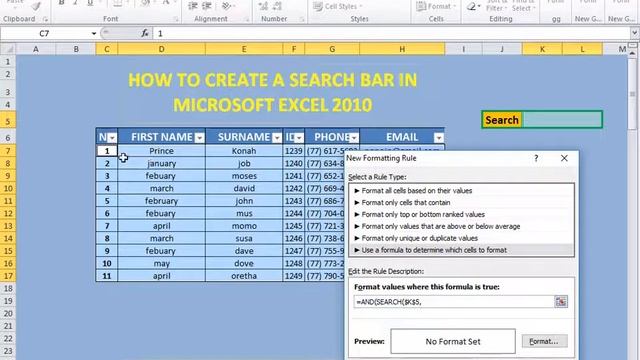Select row 20 header
Viewport: 640px width, 360px height.
(x=8, y=313)
